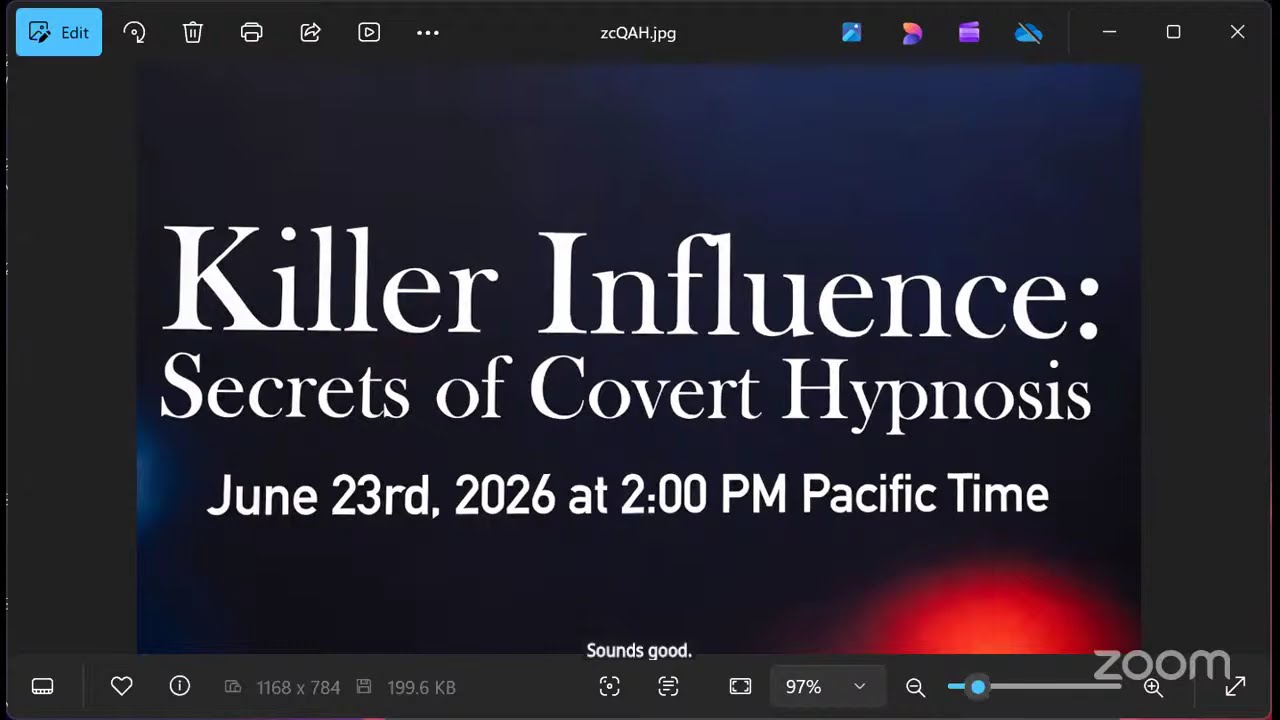The width and height of the screenshot is (1280, 720).
Task: Start slideshow with the play icon
Action: (x=369, y=32)
